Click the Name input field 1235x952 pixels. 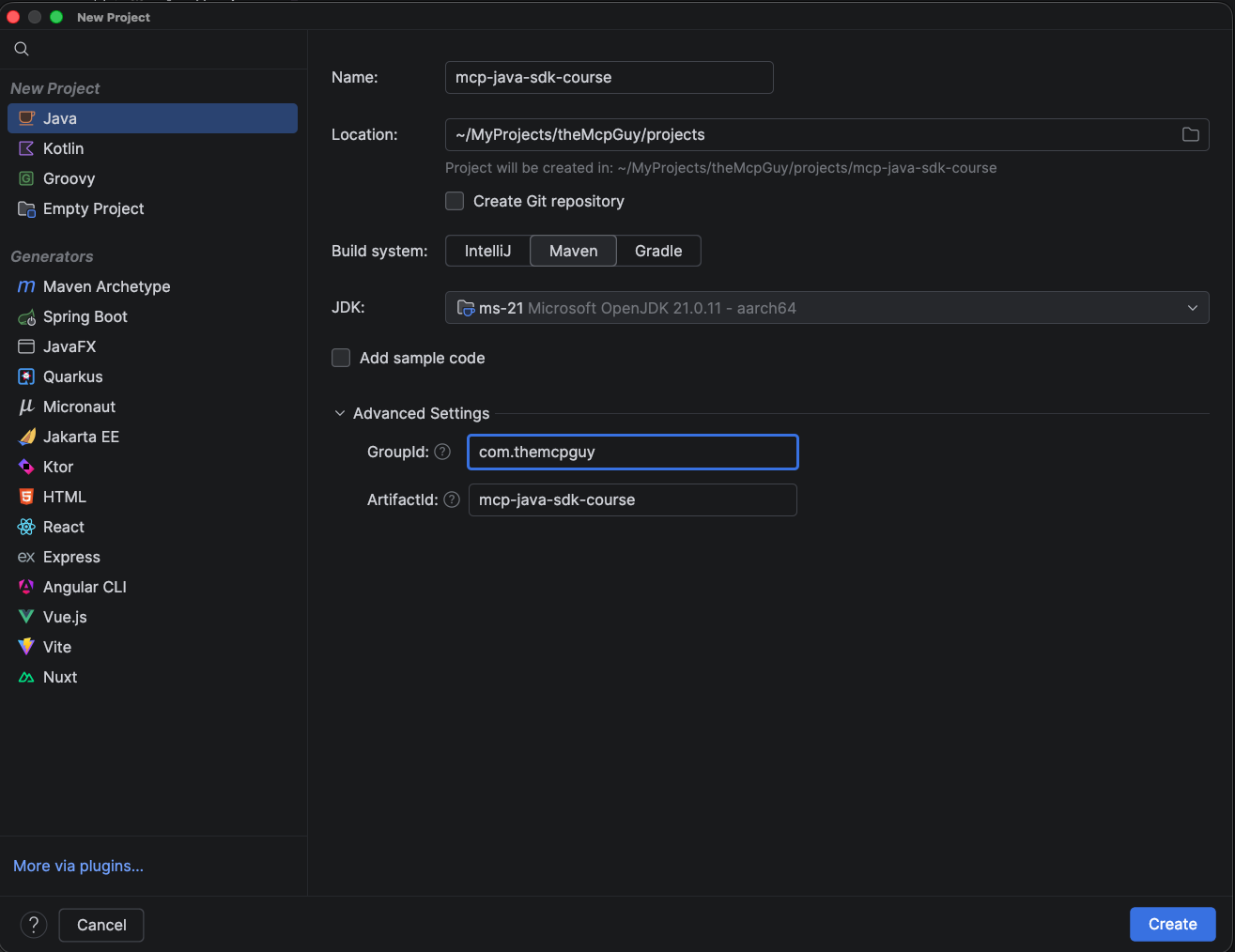[609, 77]
